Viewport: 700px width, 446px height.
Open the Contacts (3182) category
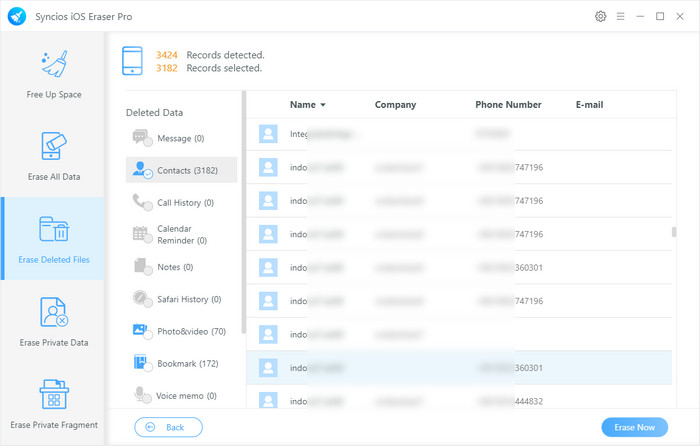coord(181,170)
